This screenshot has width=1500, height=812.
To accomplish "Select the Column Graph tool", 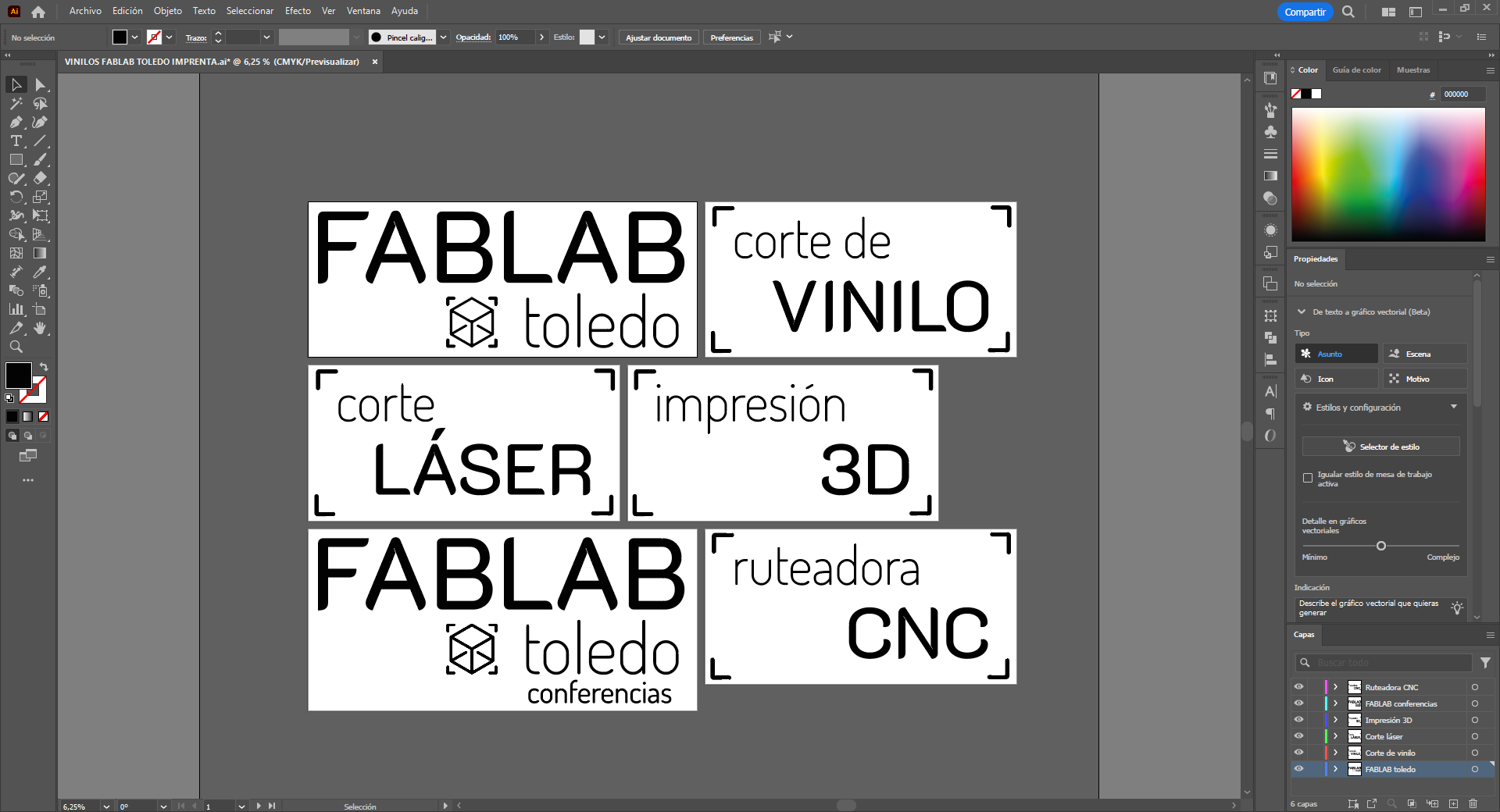I will (16, 309).
